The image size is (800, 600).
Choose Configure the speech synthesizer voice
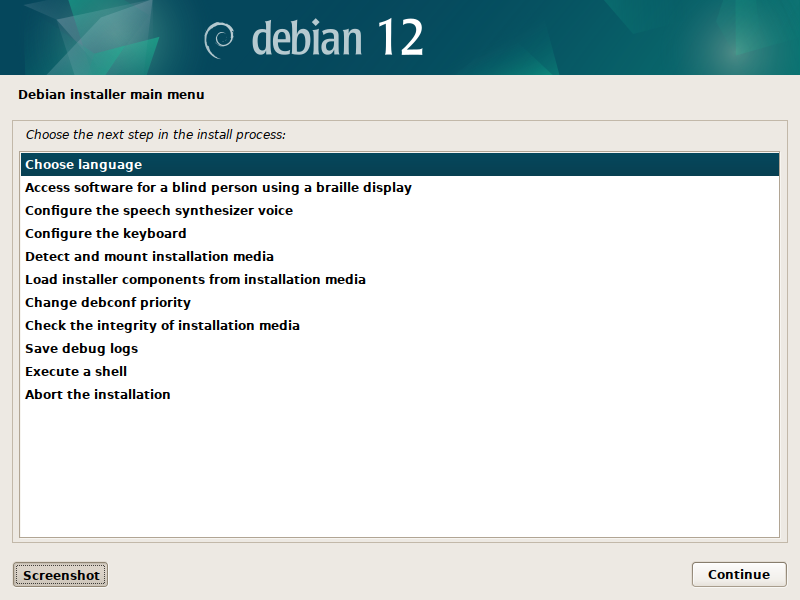[159, 210]
